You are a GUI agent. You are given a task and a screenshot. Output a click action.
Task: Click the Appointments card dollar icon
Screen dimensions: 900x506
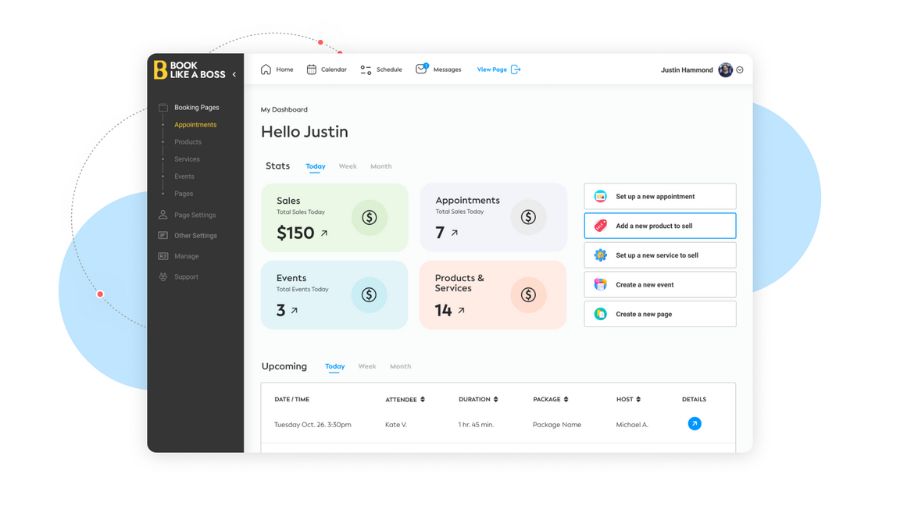tap(528, 217)
